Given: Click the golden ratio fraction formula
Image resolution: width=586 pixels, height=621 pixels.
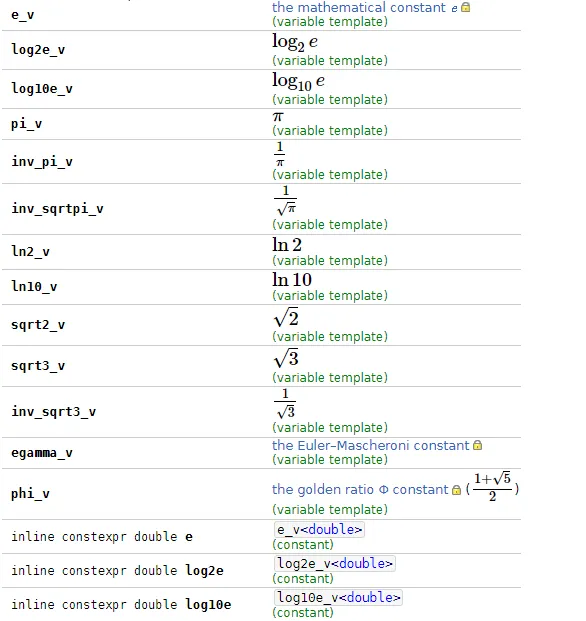Looking at the screenshot, I should [x=493, y=487].
